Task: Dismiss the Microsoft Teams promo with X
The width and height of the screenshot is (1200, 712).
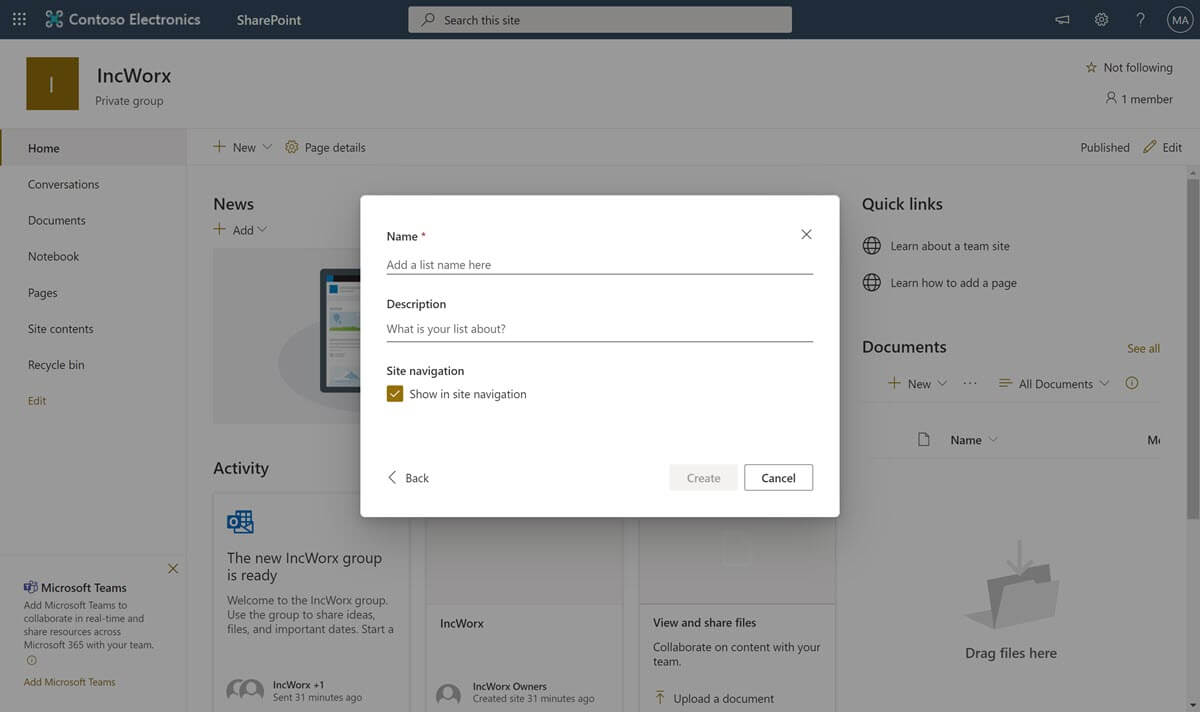Action: 173,568
